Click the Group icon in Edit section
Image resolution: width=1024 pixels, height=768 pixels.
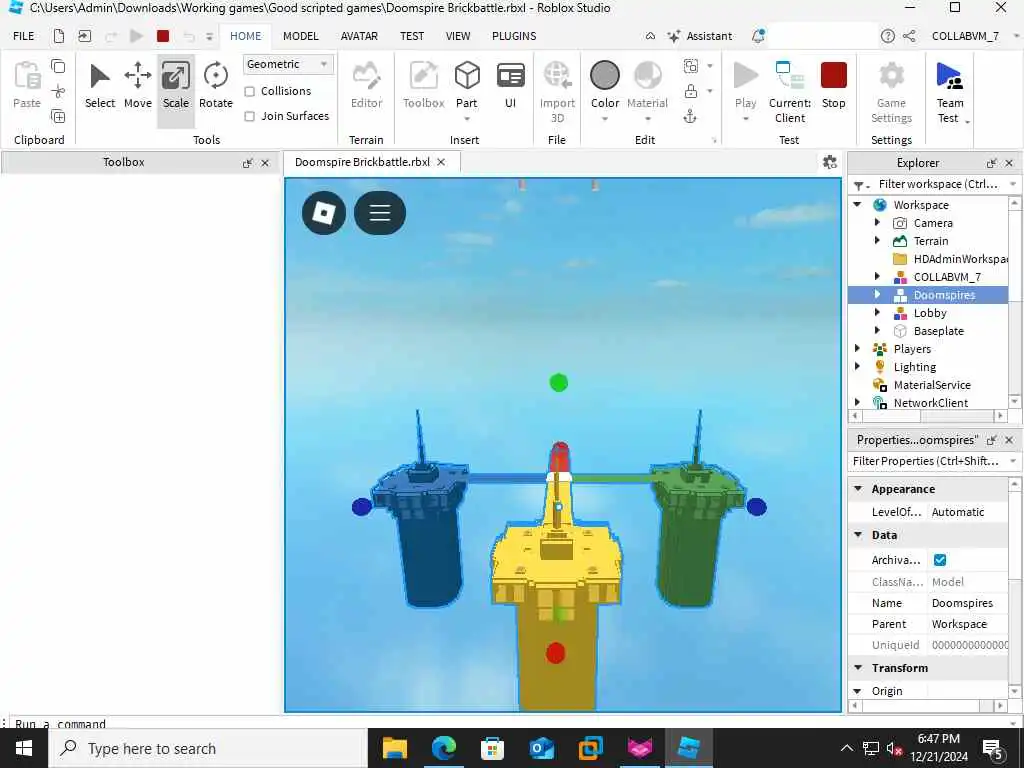690,66
